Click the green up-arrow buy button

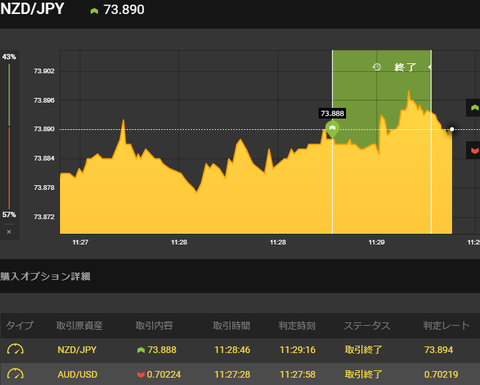click(473, 108)
